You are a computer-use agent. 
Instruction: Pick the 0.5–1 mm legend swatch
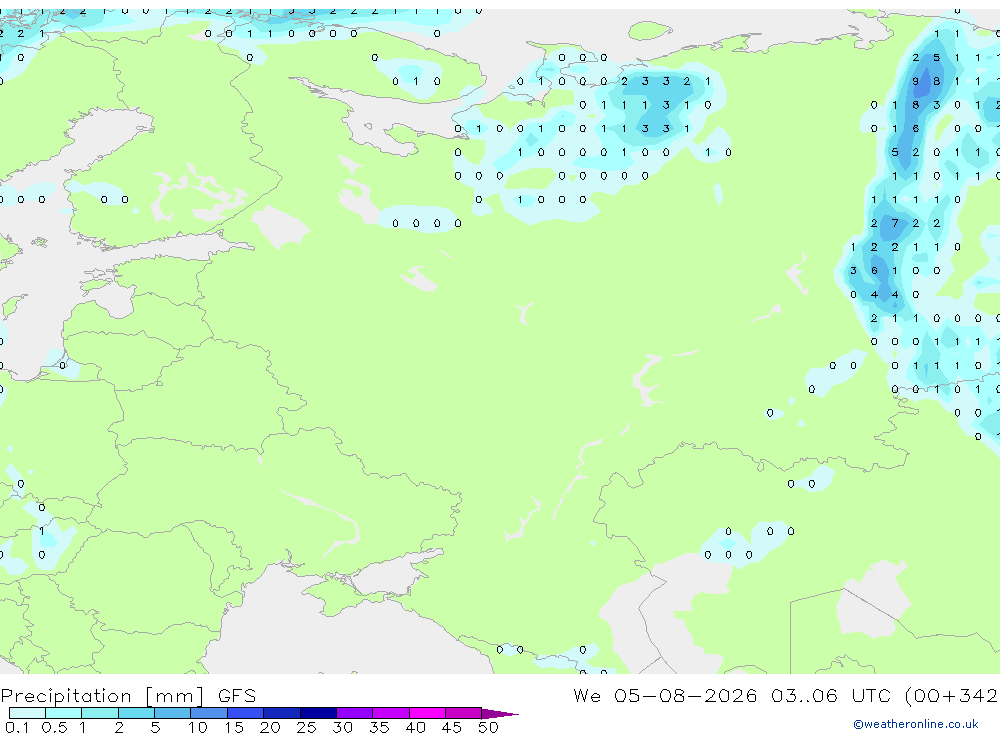63,713
